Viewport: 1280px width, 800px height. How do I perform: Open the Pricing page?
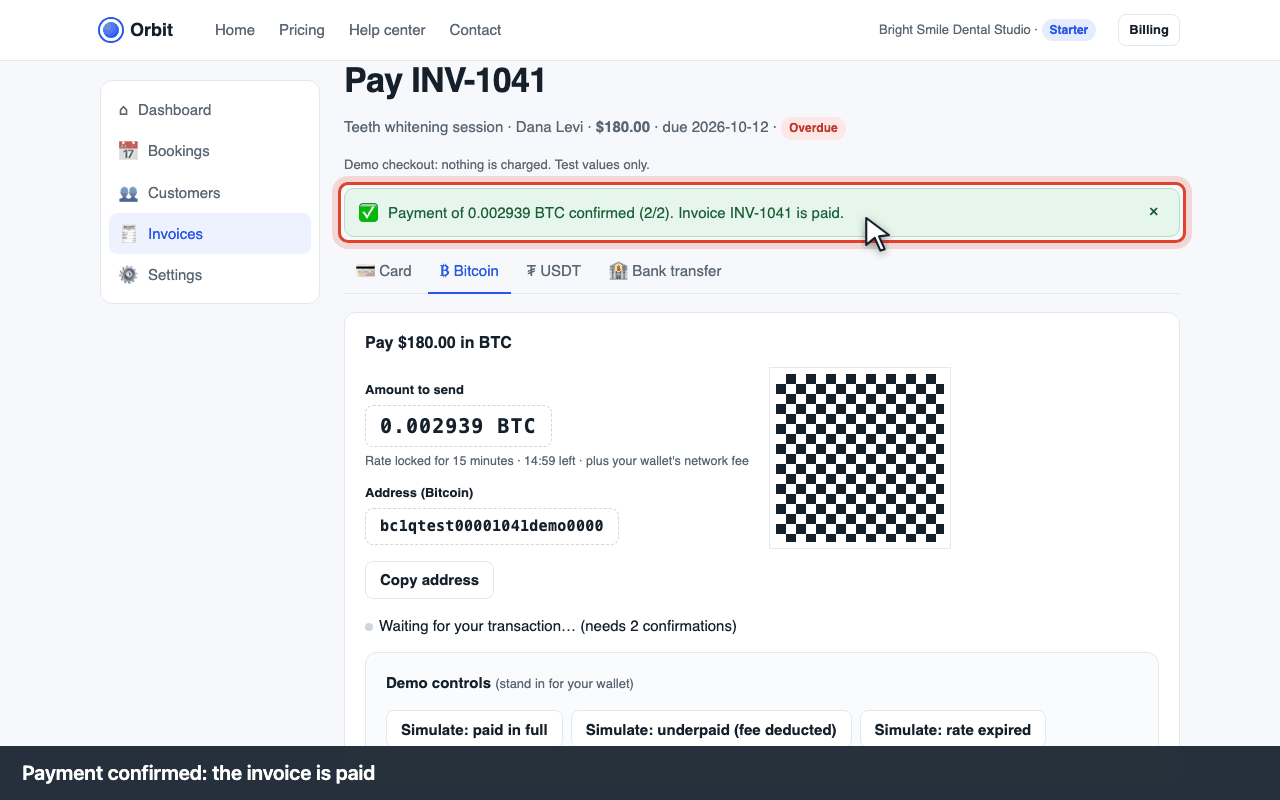[x=302, y=30]
